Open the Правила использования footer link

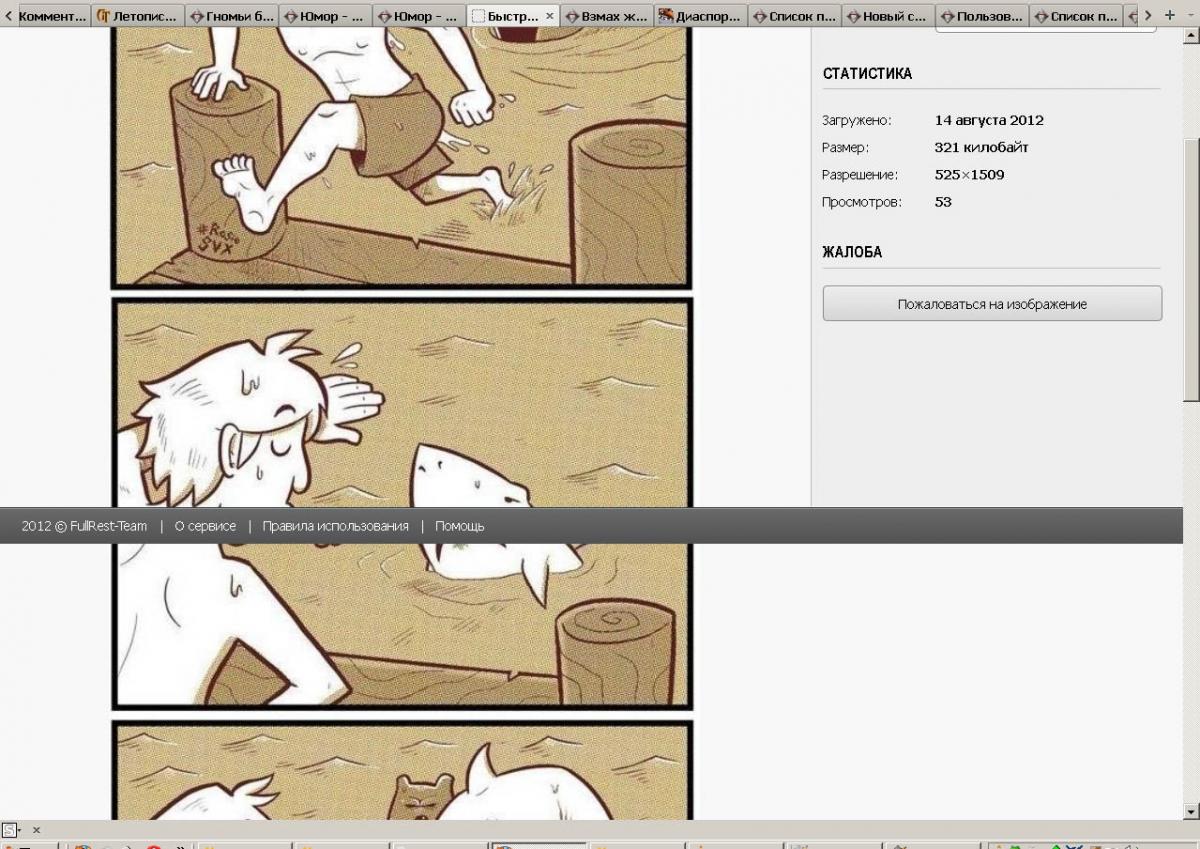tap(335, 526)
